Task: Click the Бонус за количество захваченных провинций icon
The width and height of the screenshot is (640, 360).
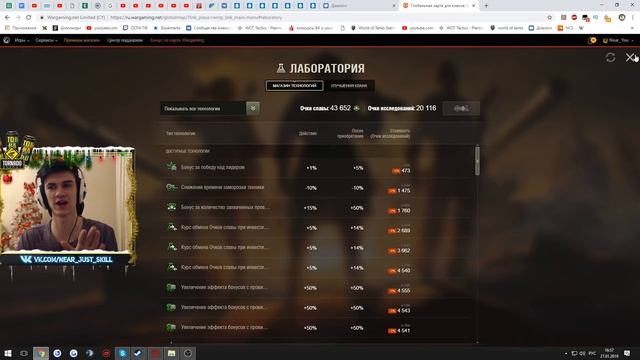Action: [171, 207]
